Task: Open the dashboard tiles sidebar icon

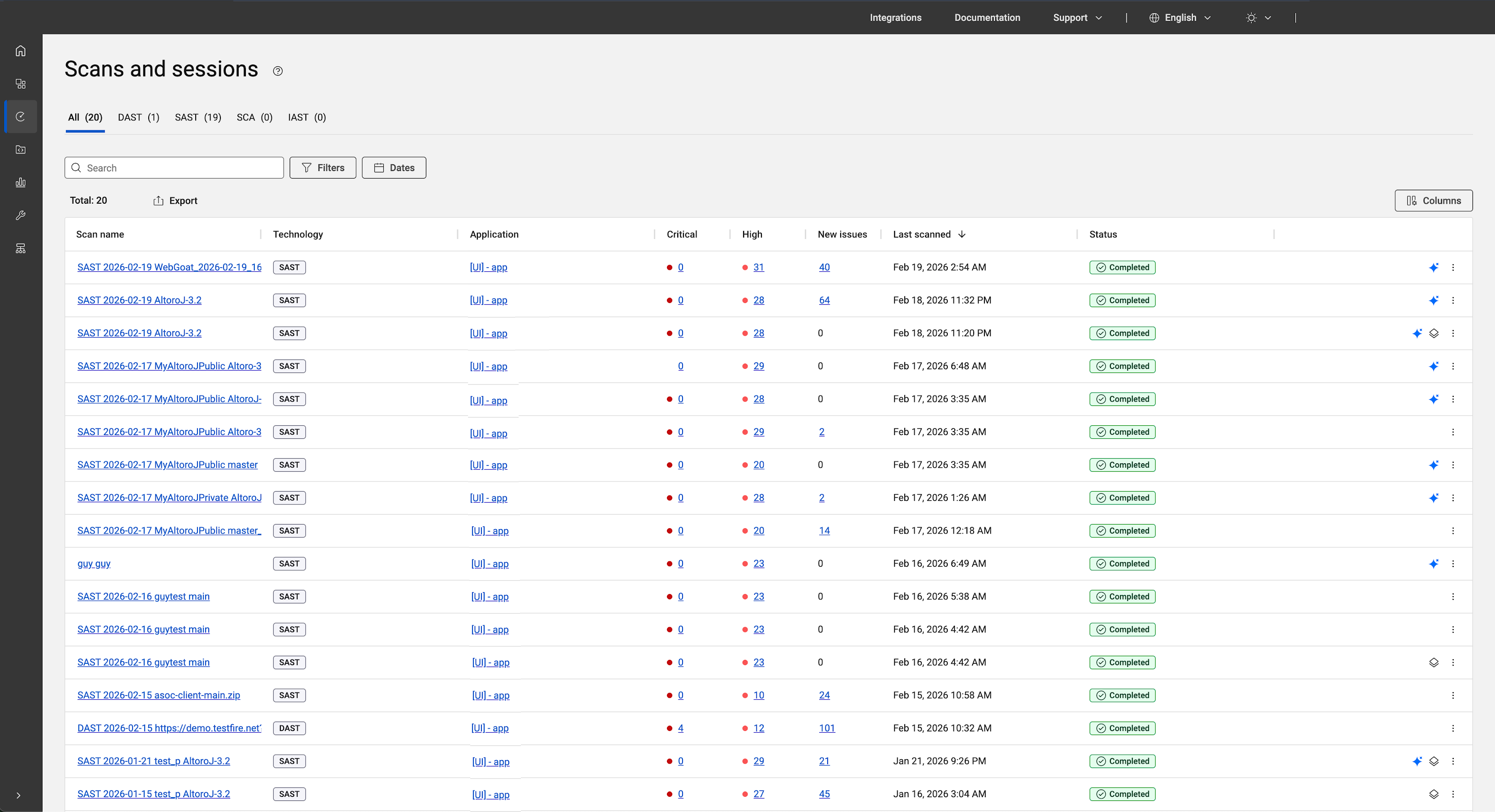Action: tap(20, 84)
